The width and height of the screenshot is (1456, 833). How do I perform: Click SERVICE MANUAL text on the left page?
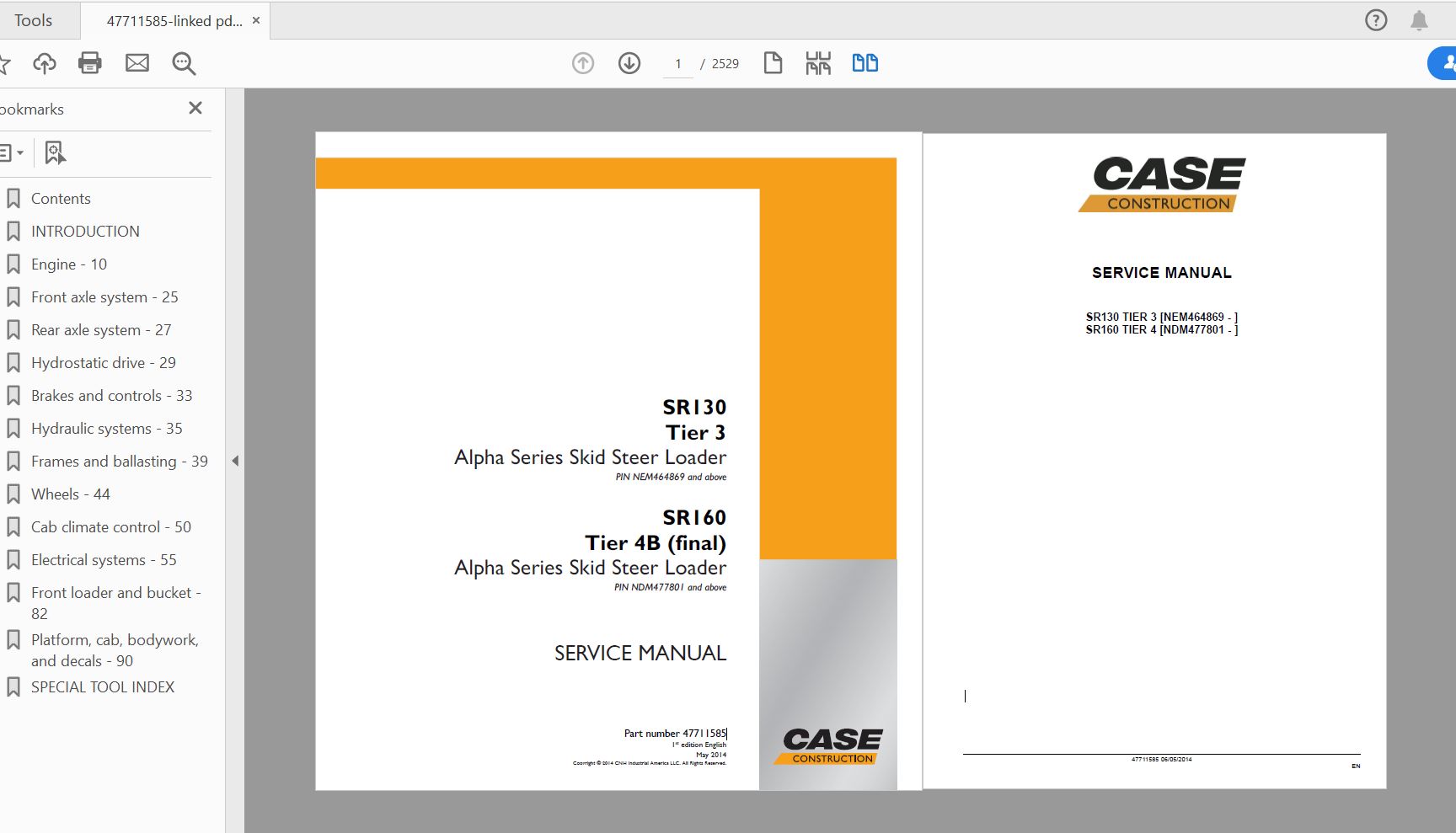tap(640, 654)
